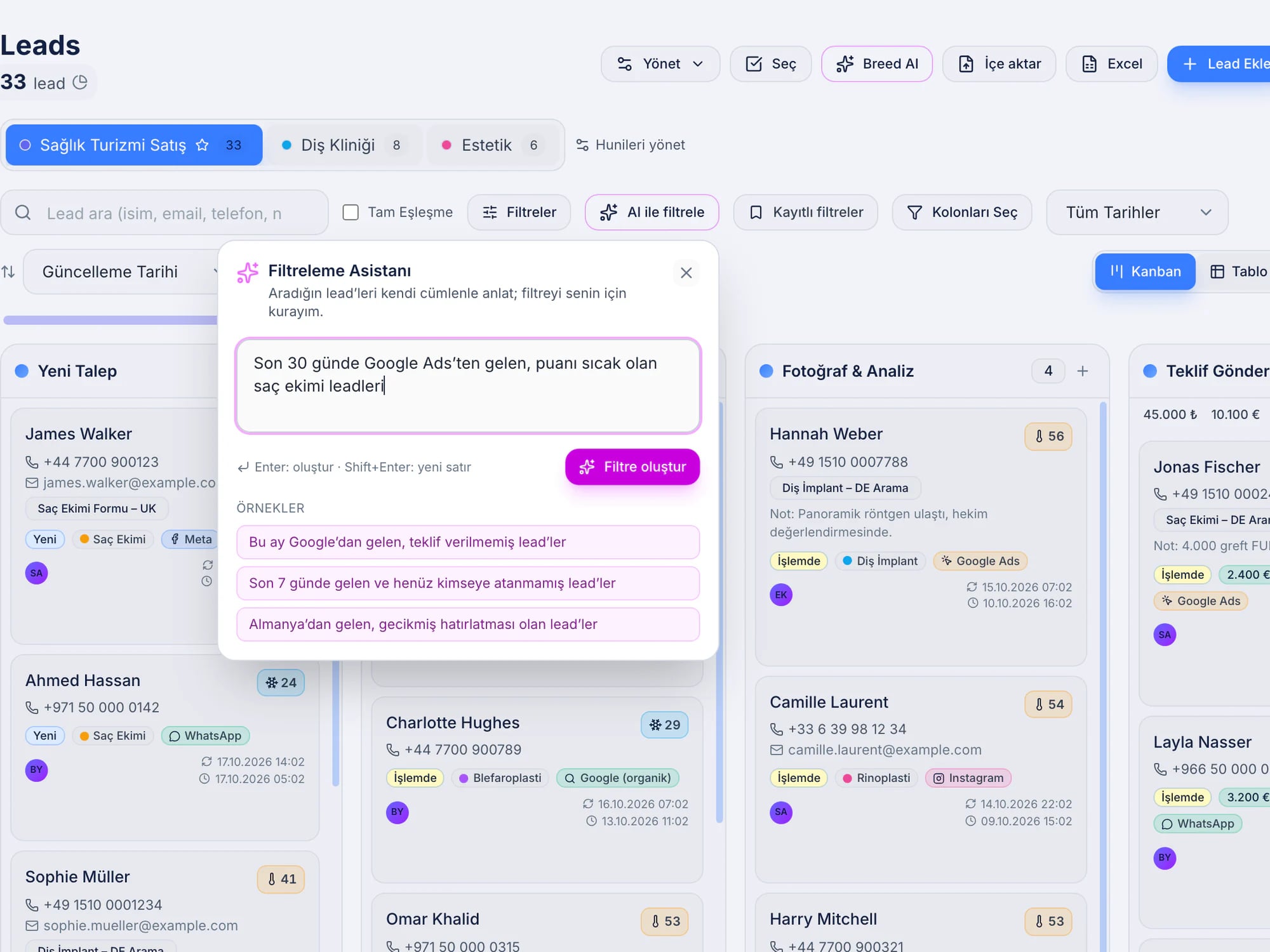The height and width of the screenshot is (952, 1270).
Task: Click the sort direction arrows icon
Action: 8,272
